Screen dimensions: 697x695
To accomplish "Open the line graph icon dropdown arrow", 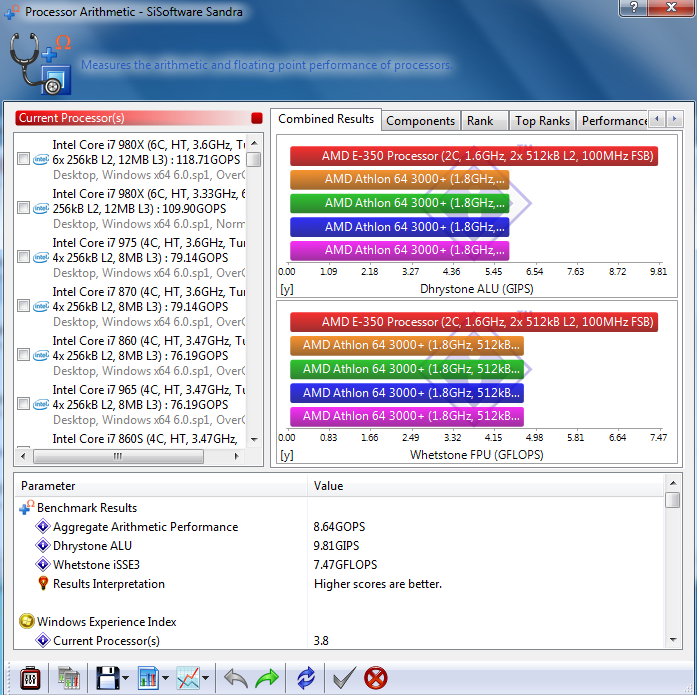I will click(x=205, y=678).
